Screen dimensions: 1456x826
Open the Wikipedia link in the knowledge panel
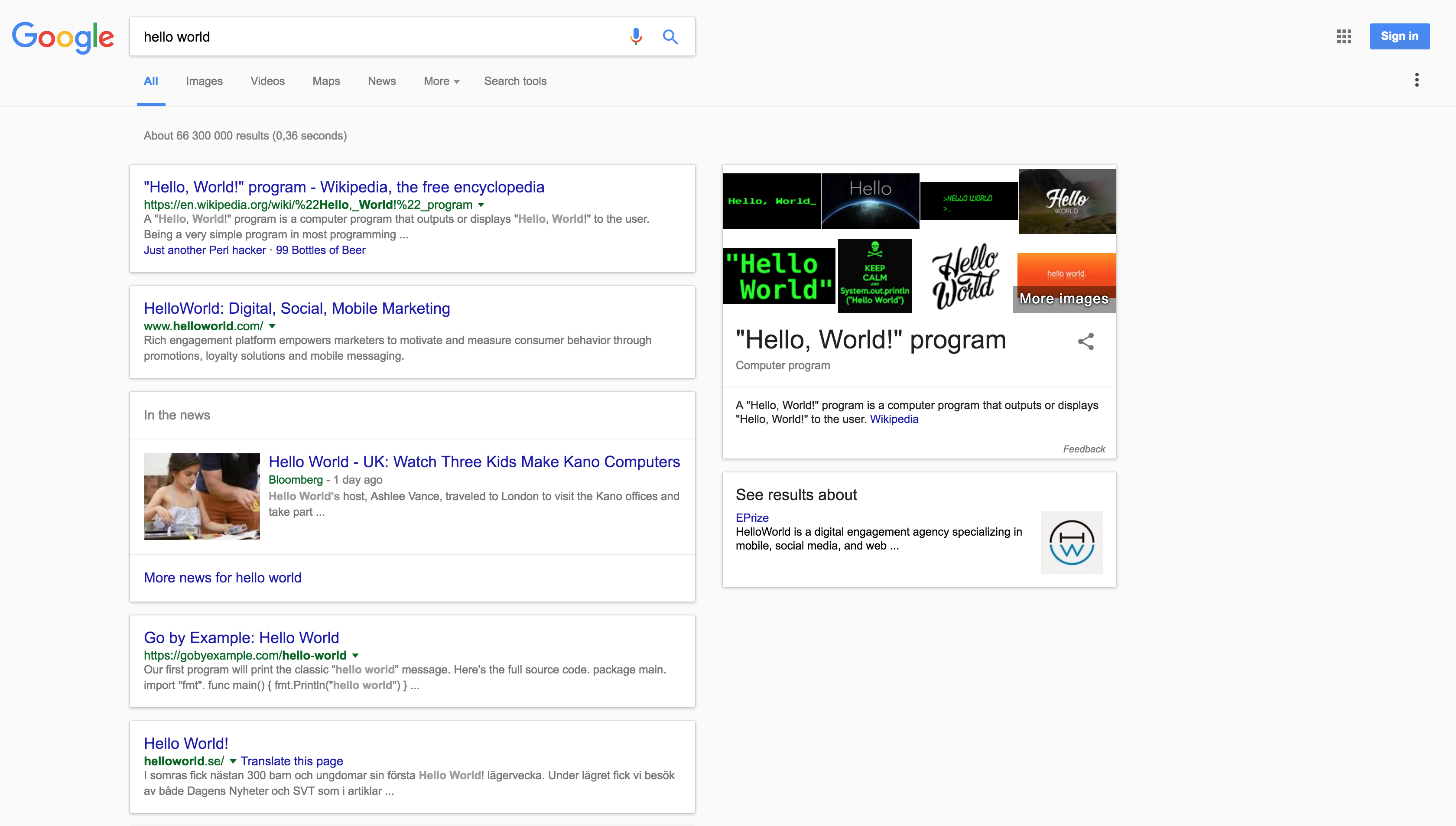point(894,419)
